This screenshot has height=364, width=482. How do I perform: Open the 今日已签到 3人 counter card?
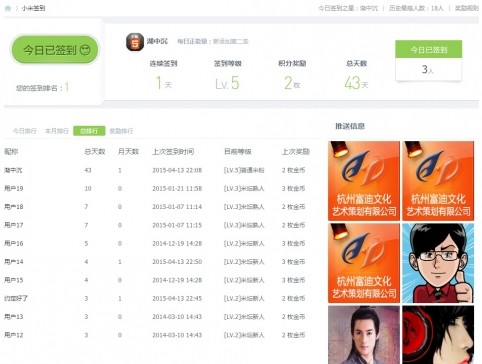429,60
